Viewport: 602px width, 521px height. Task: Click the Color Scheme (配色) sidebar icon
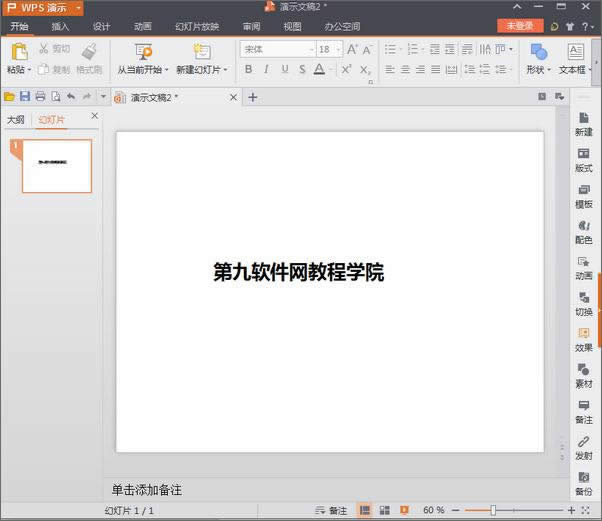coord(583,231)
